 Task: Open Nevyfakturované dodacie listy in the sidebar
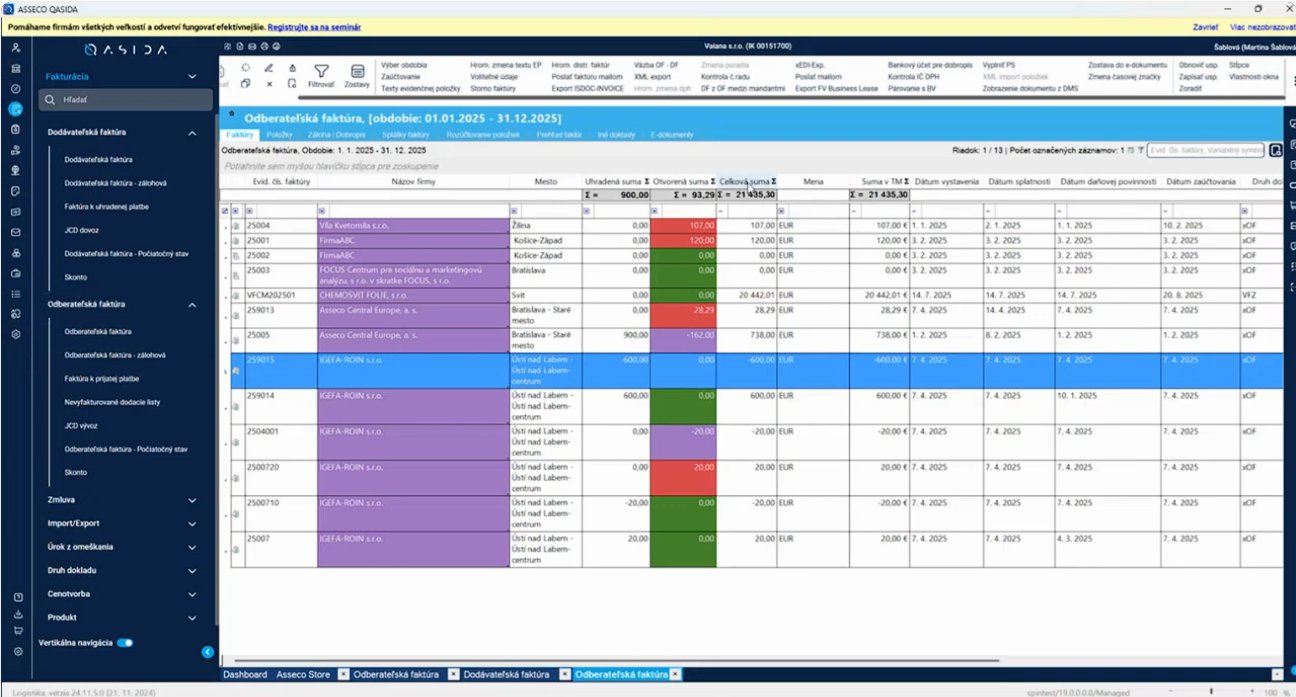113,401
